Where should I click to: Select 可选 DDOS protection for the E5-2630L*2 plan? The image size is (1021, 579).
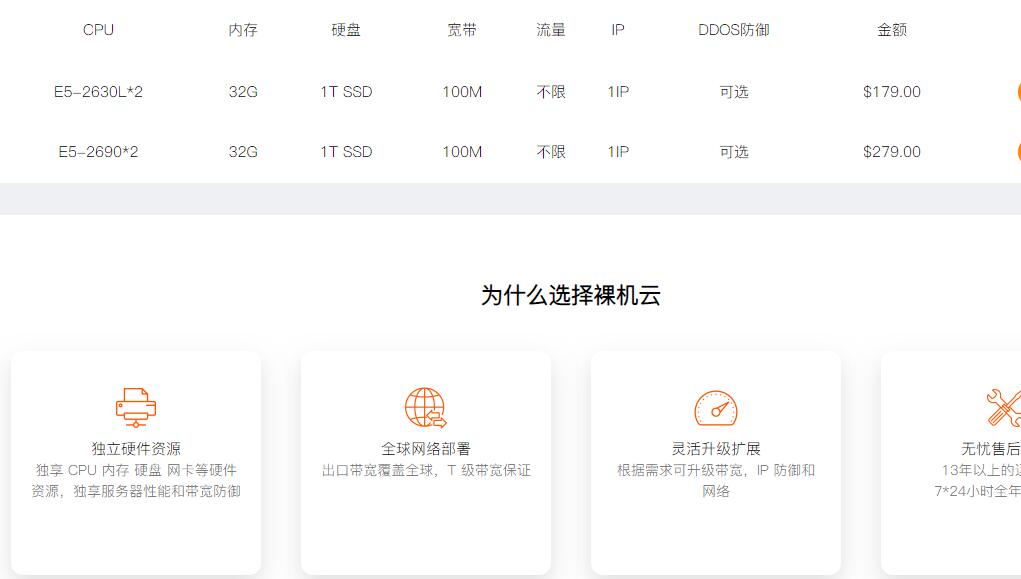pos(734,91)
